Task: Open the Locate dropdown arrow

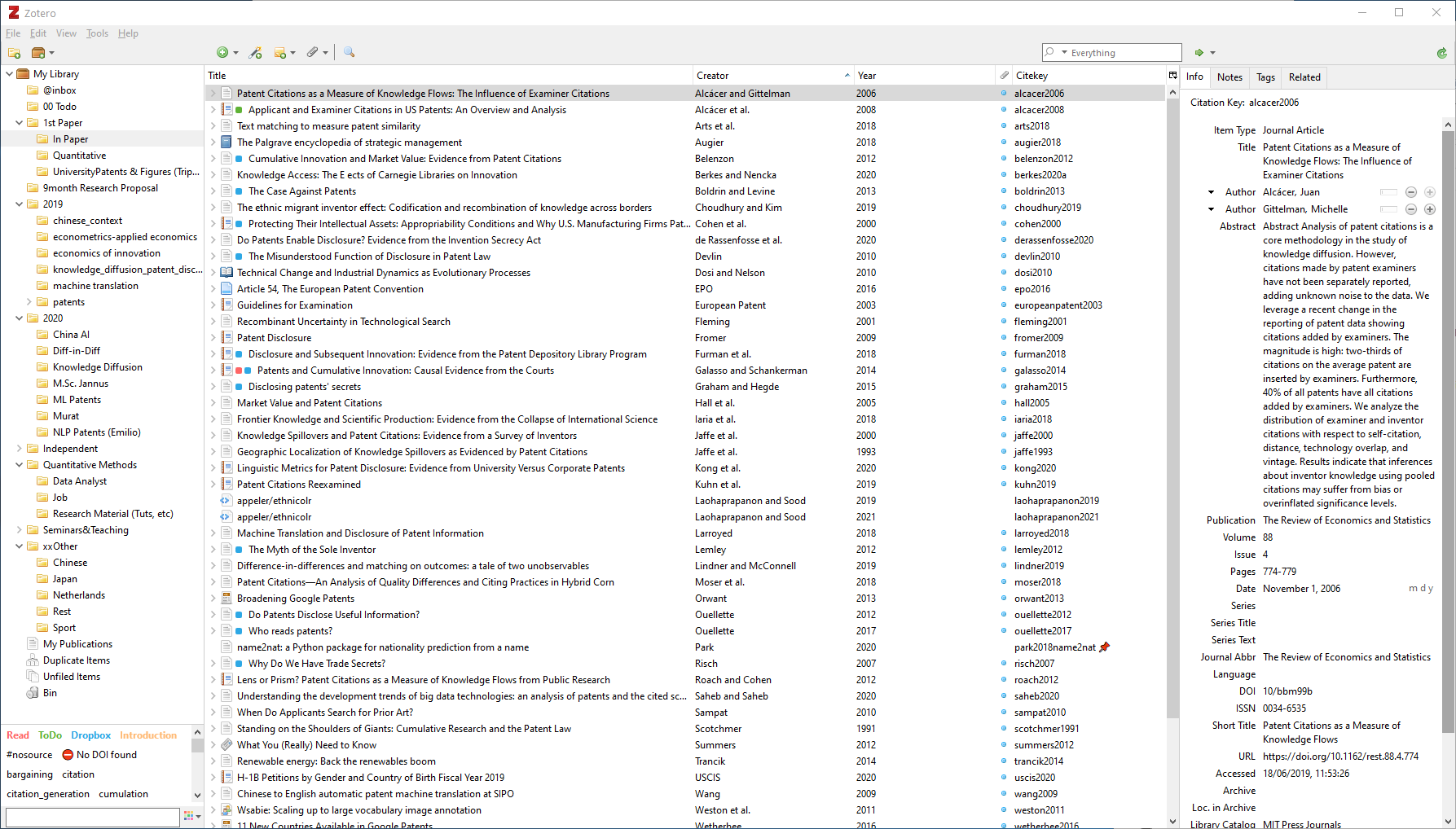Action: 1212,53
